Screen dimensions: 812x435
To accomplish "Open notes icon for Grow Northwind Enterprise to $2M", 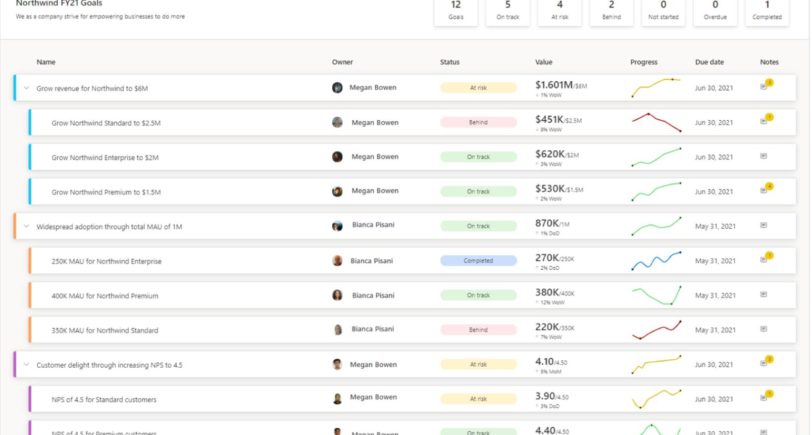I will tap(763, 156).
